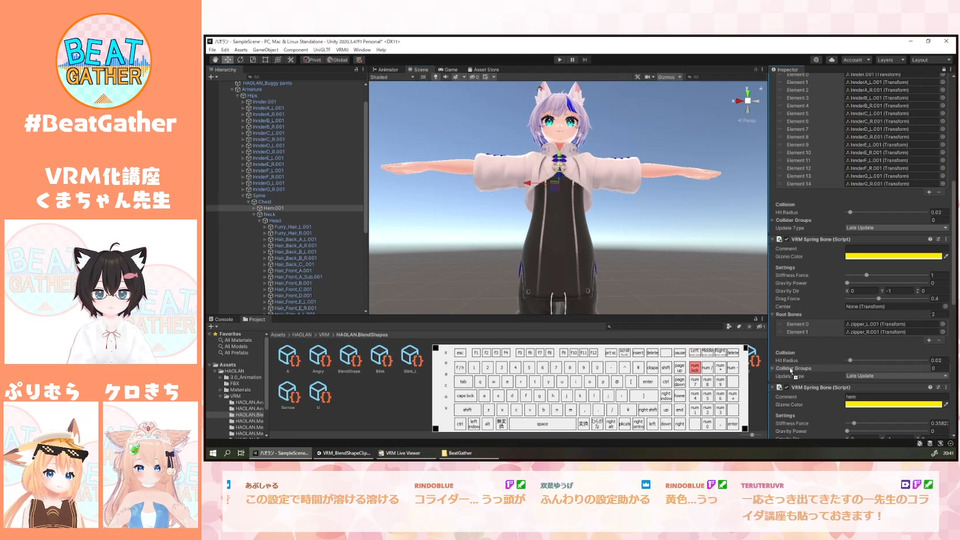Viewport: 960px width, 540px height.
Task: Toggle the Pivot handle position button
Action: (x=313, y=60)
